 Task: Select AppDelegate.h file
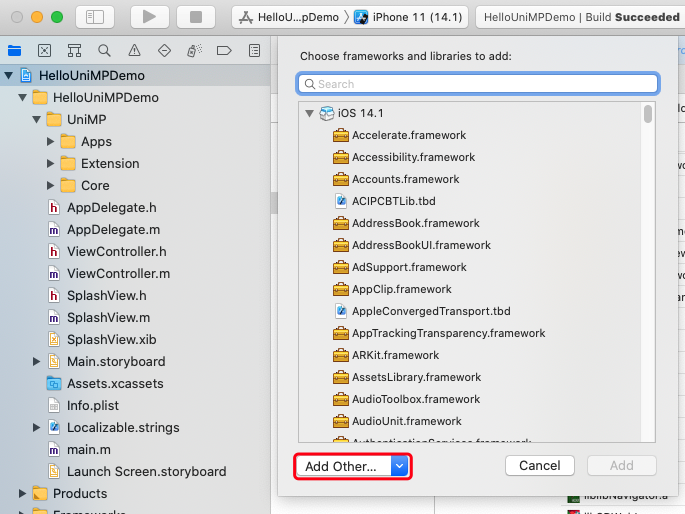tap(102, 207)
